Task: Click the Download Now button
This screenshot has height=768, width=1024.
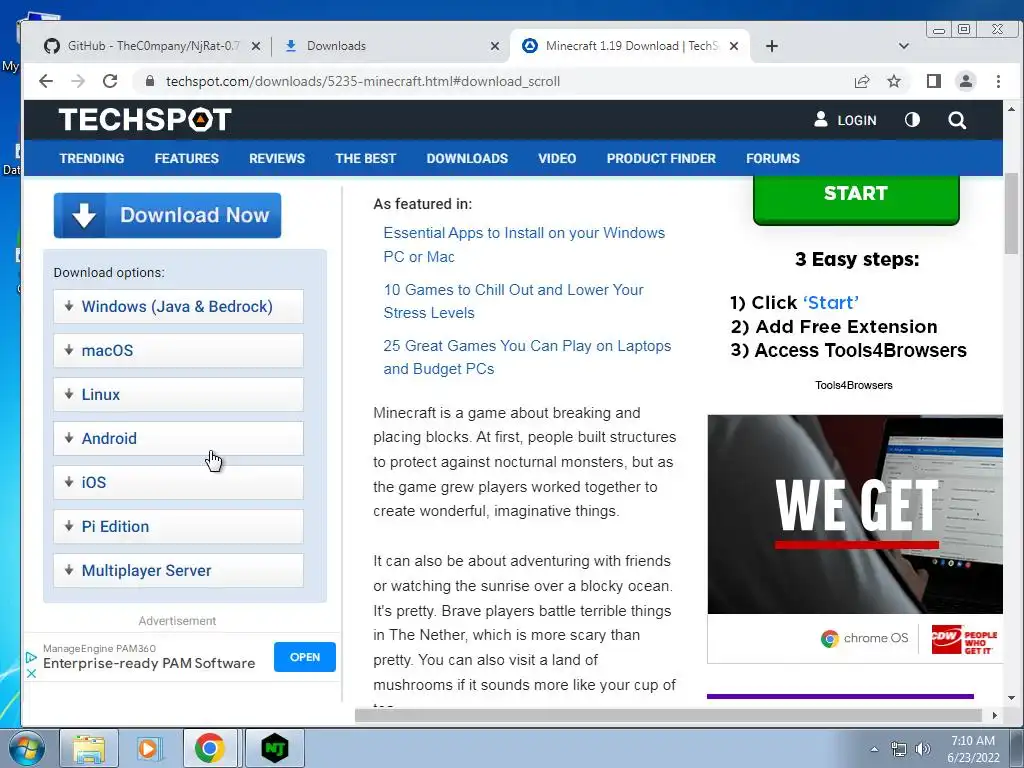Action: pyautogui.click(x=167, y=215)
